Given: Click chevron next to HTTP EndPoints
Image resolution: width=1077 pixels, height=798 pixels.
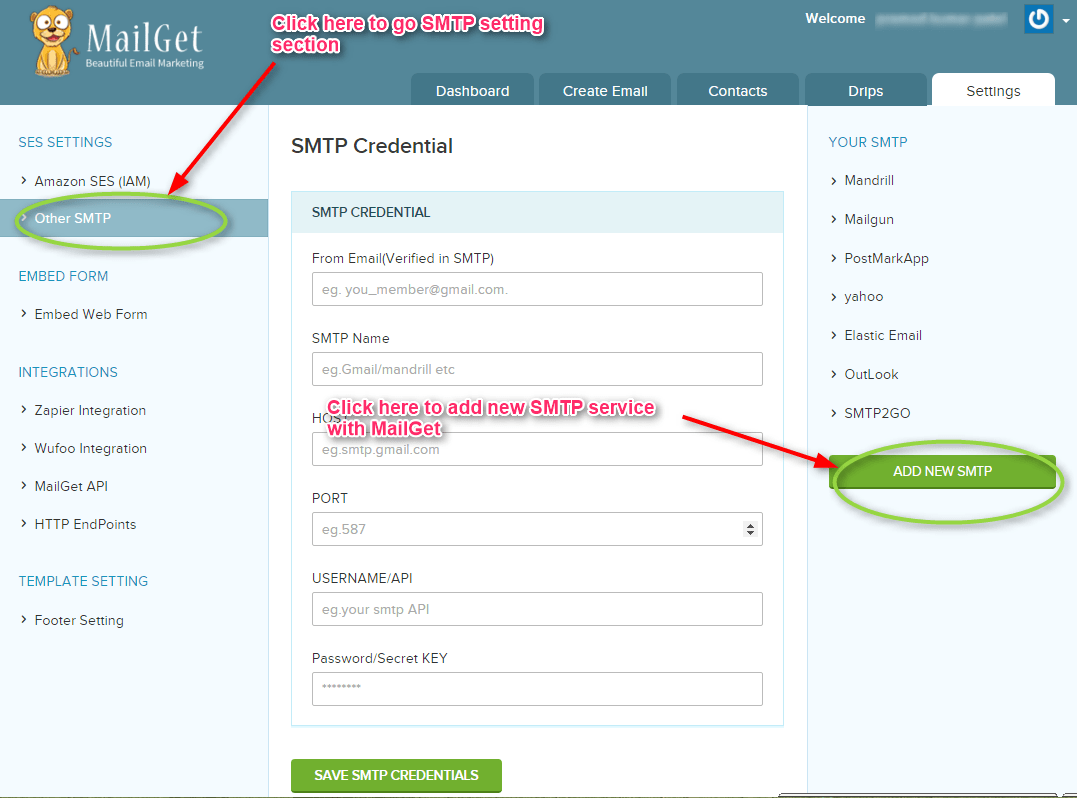Looking at the screenshot, I should (23, 524).
